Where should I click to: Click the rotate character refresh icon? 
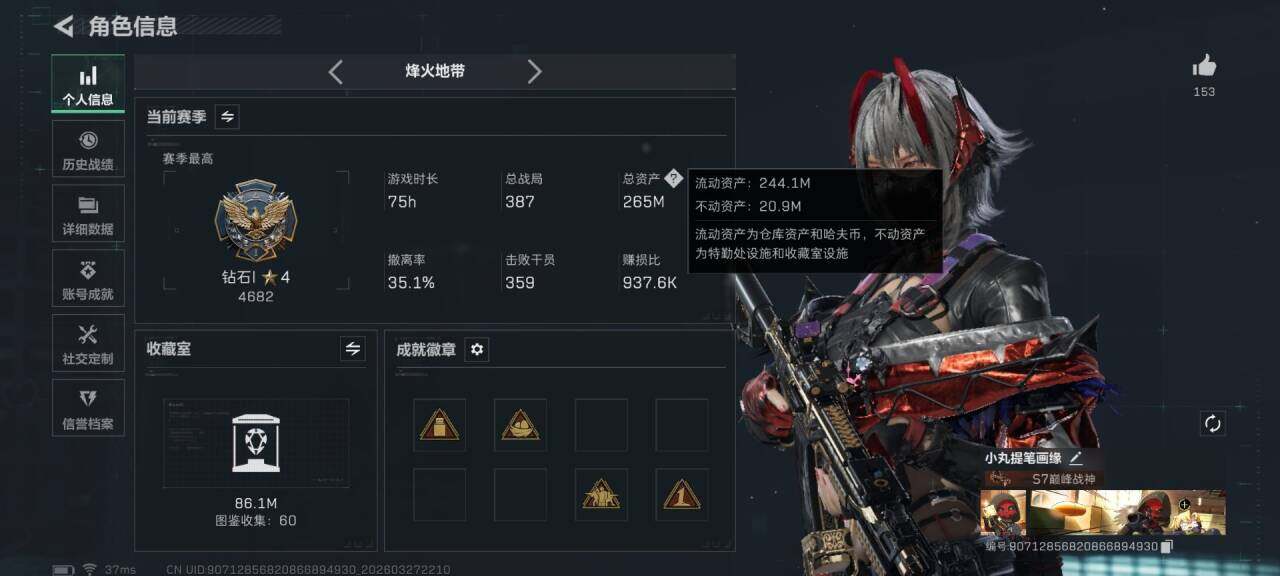(1213, 423)
